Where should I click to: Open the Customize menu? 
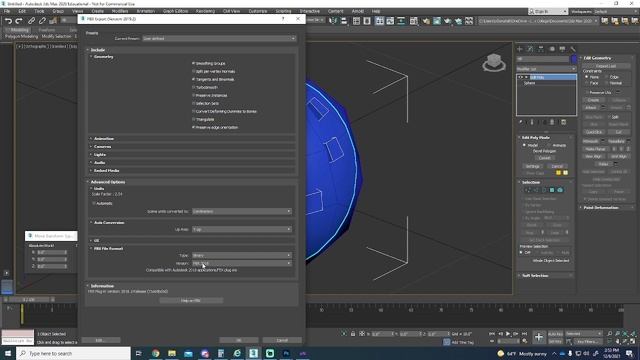point(258,11)
